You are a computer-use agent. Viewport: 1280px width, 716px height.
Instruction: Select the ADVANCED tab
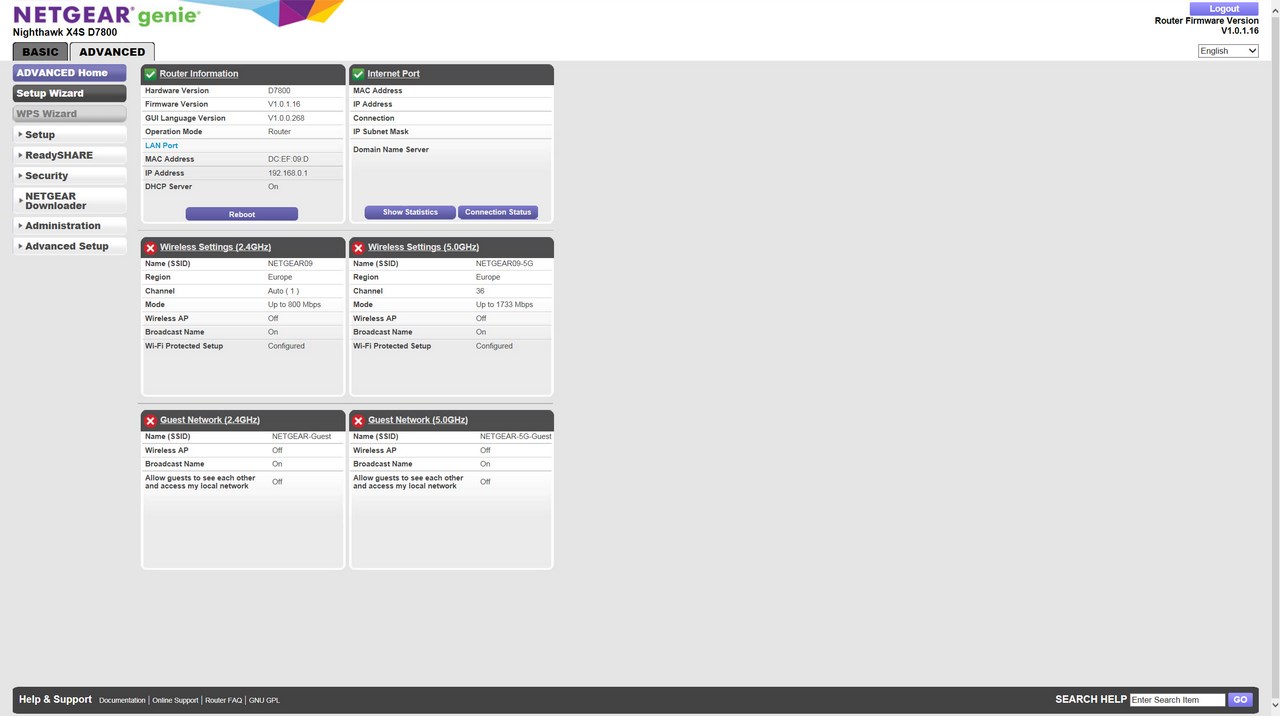pos(112,52)
